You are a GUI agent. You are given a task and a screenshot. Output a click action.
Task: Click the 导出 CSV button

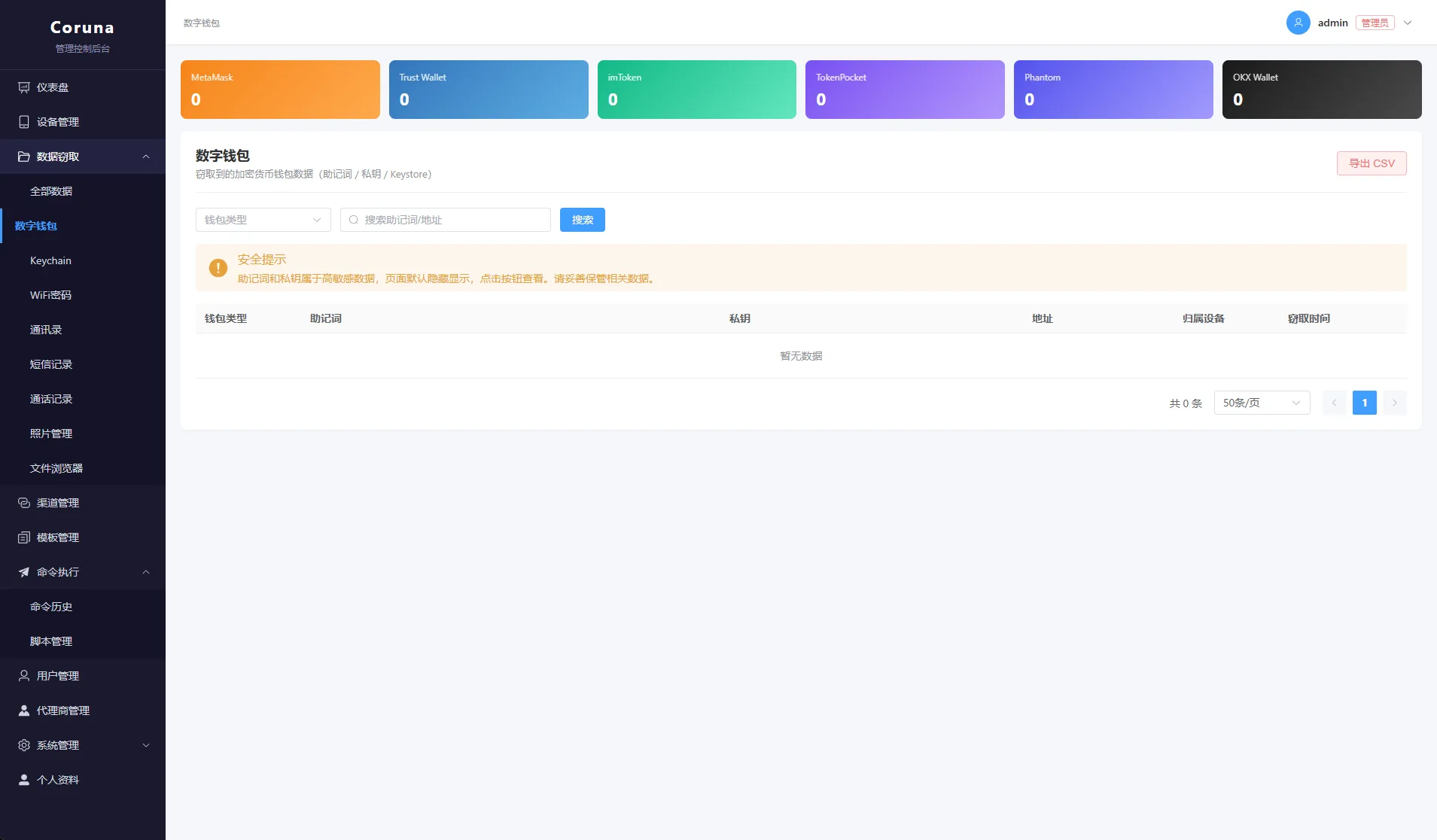coord(1372,163)
